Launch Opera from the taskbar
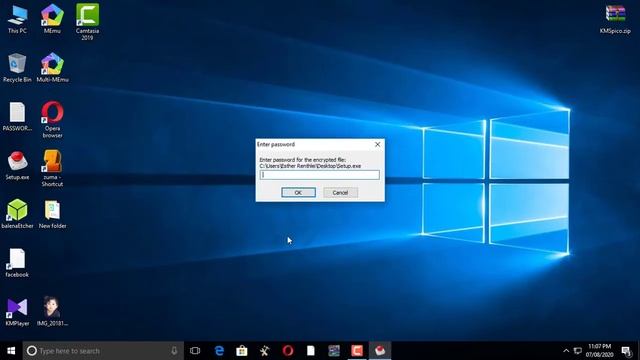Screen dimensions: 640x360 pyautogui.click(x=288, y=351)
